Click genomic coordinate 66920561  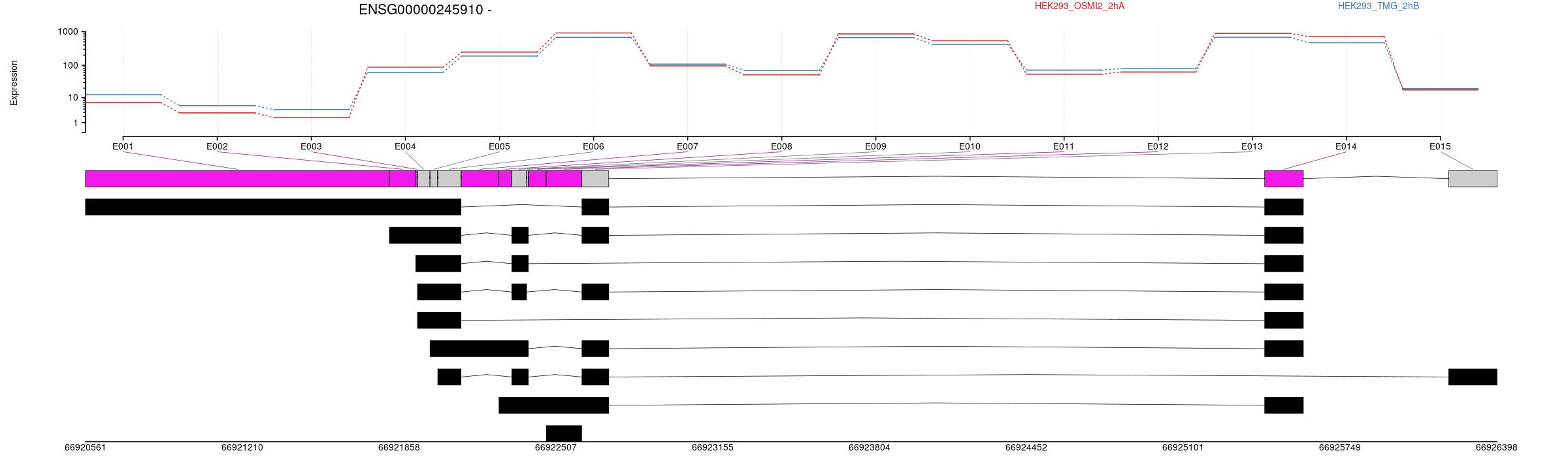(x=85, y=447)
